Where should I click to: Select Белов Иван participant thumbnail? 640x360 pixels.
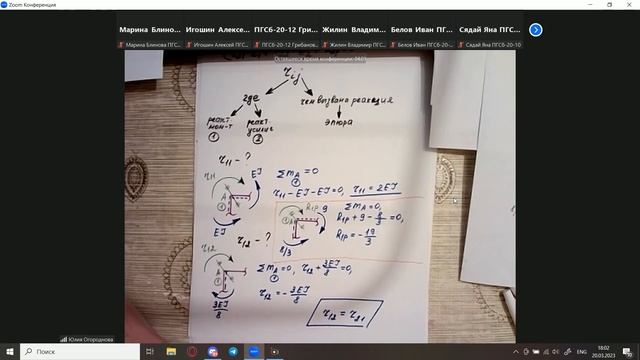click(422, 30)
